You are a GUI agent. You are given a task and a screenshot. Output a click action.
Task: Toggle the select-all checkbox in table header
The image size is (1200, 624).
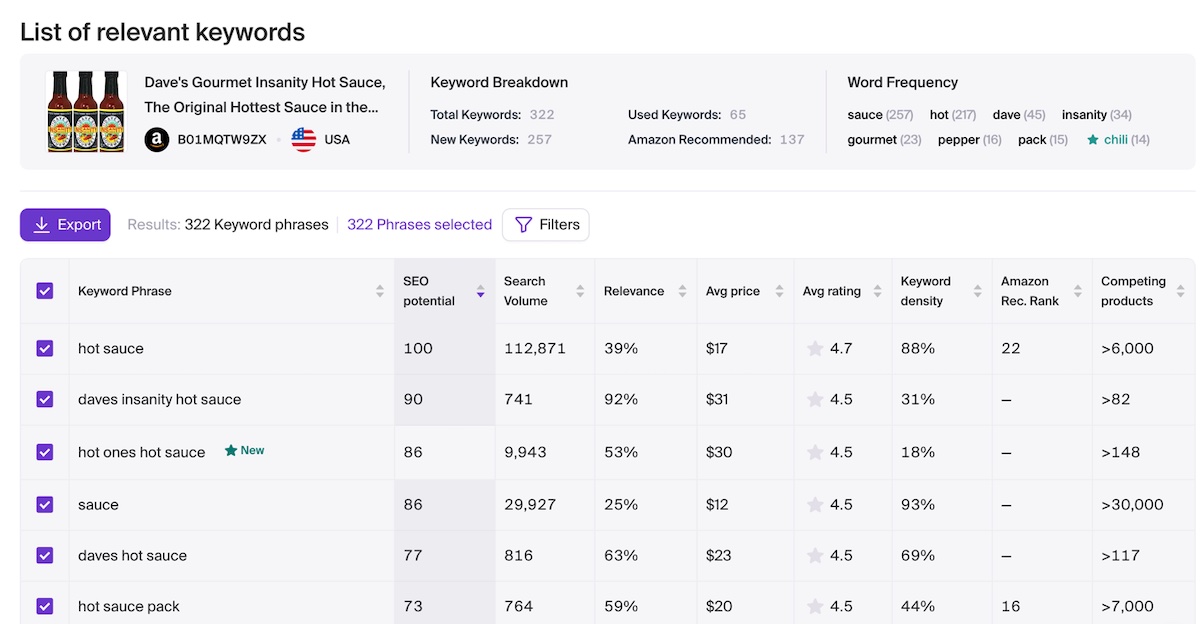45,291
